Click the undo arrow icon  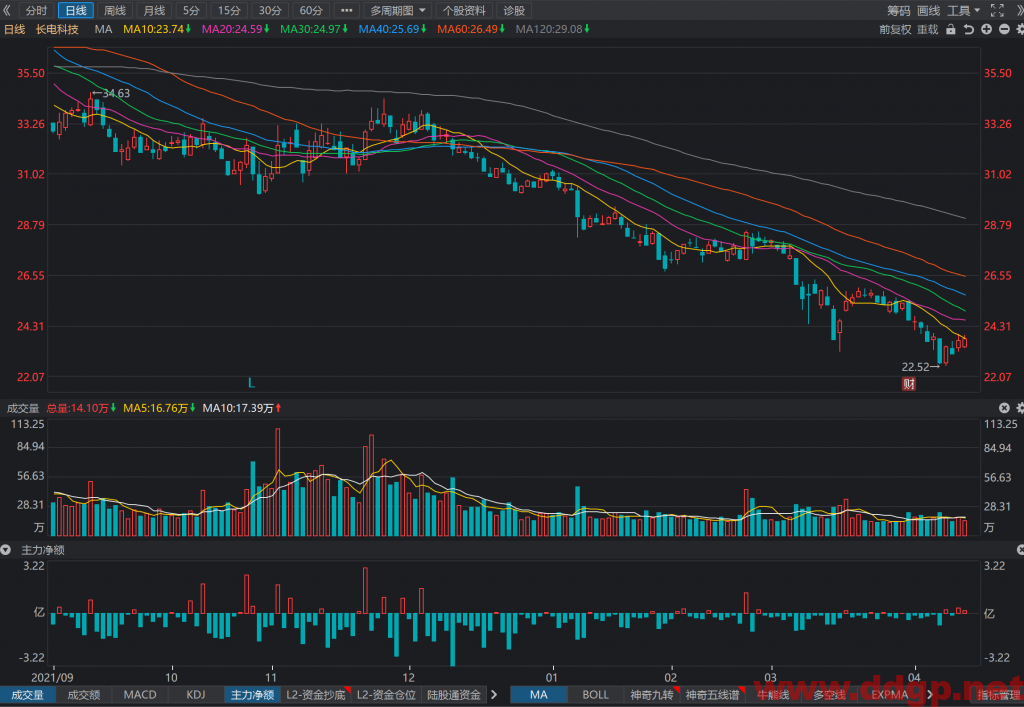coord(968,29)
